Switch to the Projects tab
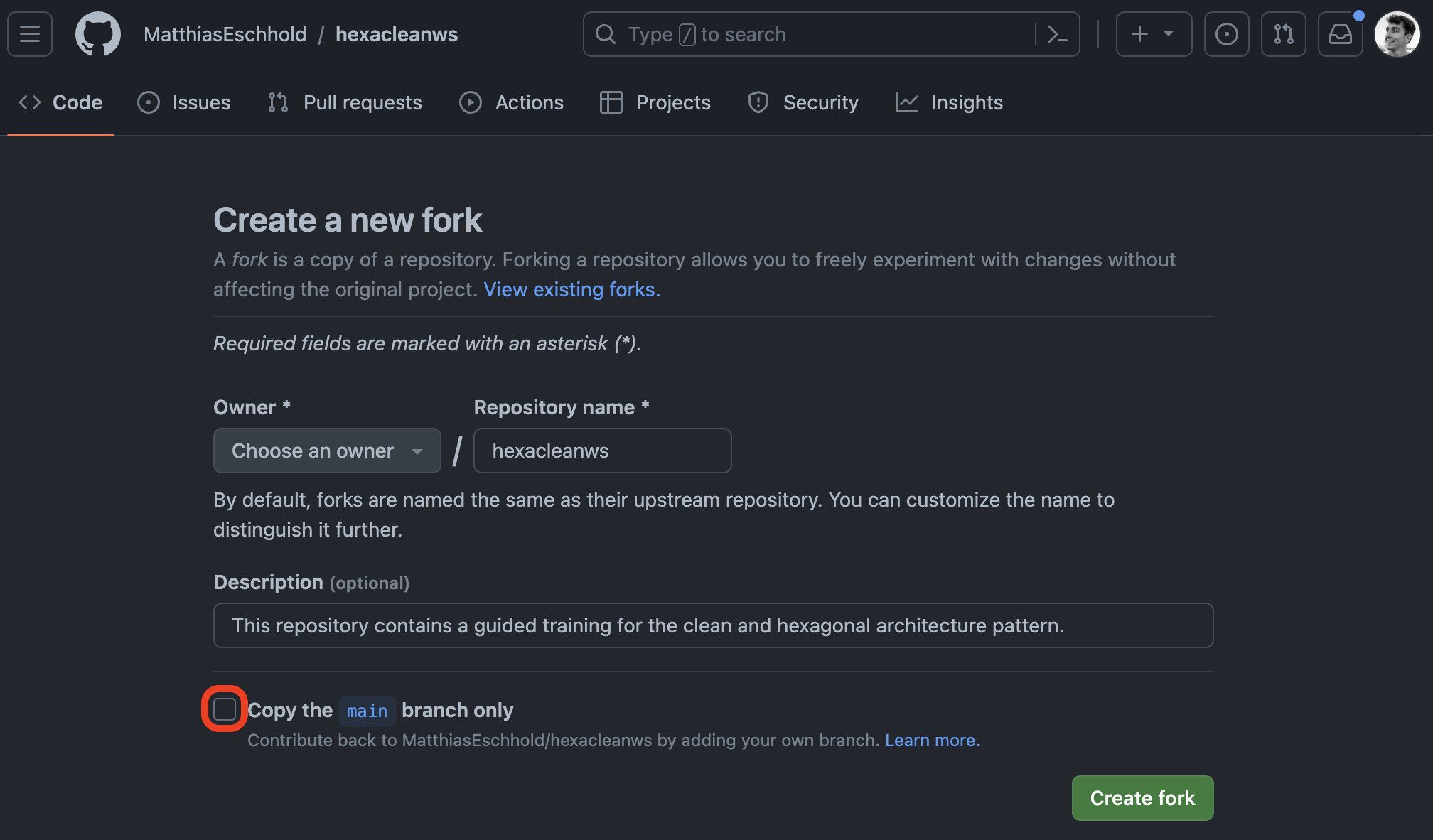 pyautogui.click(x=655, y=102)
